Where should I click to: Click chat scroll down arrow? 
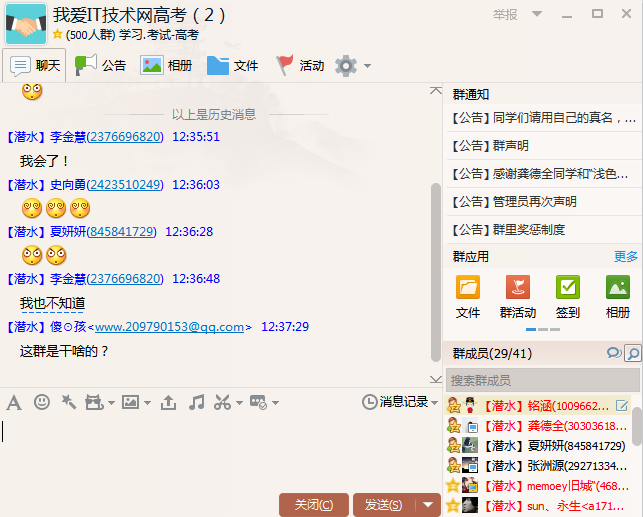pos(436,379)
